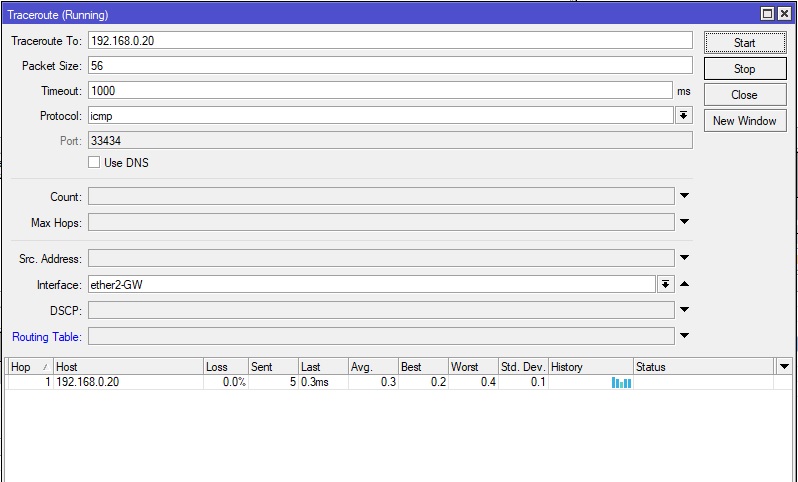
Task: Open the table columns dropdown menu
Action: 784,366
